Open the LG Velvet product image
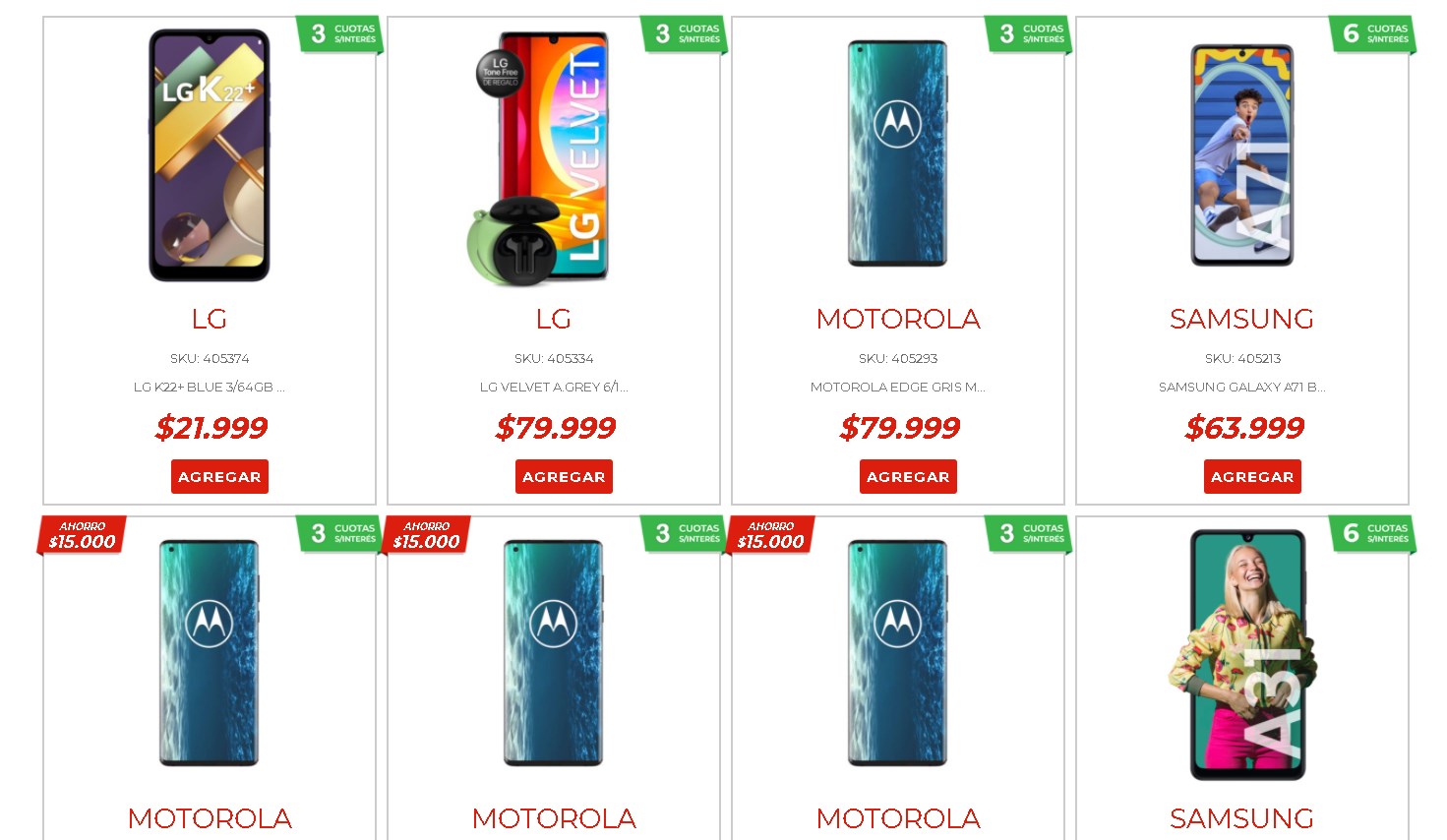The image size is (1447, 840). point(539,157)
